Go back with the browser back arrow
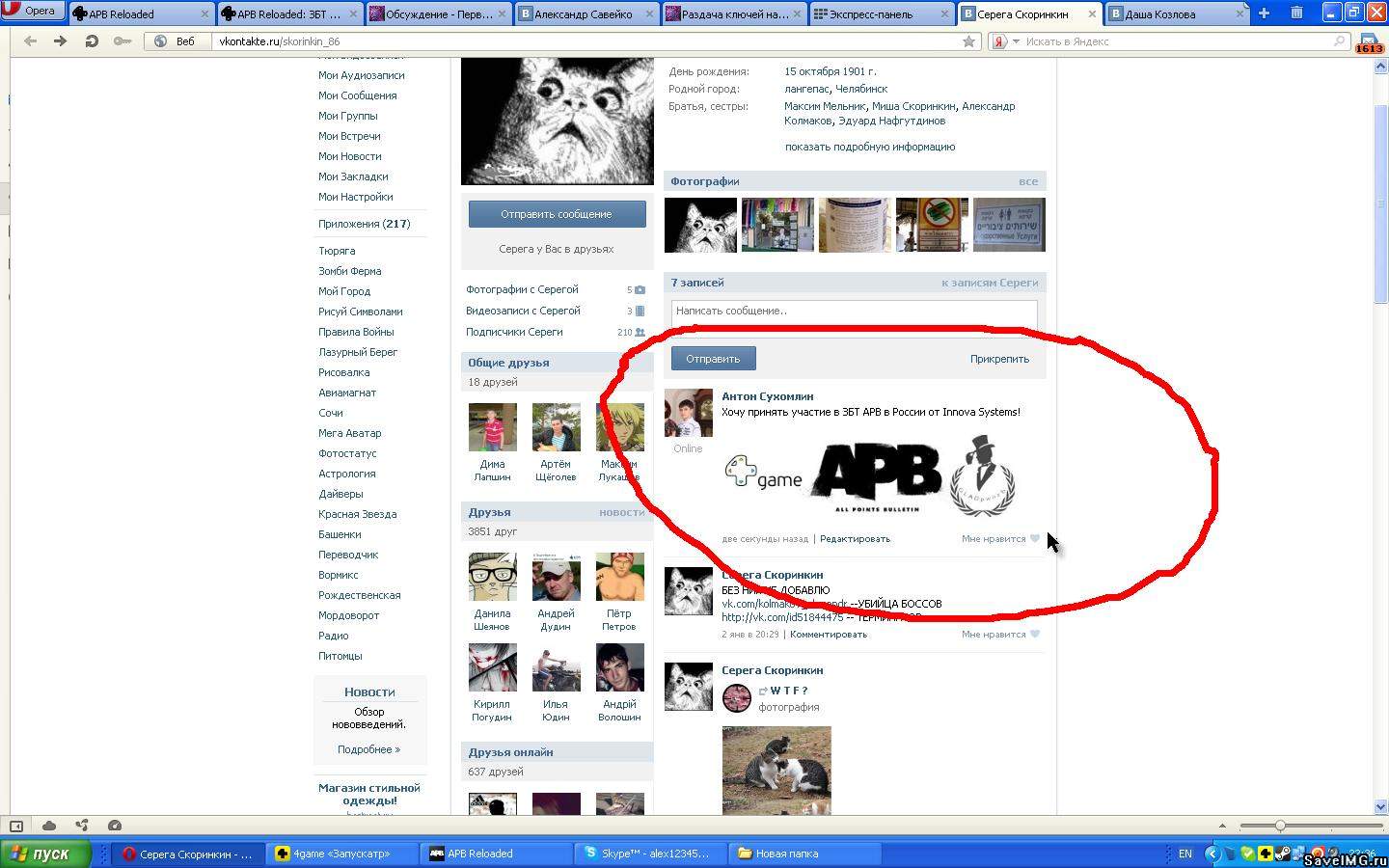Viewport: 1389px width, 868px height. pyautogui.click(x=31, y=41)
